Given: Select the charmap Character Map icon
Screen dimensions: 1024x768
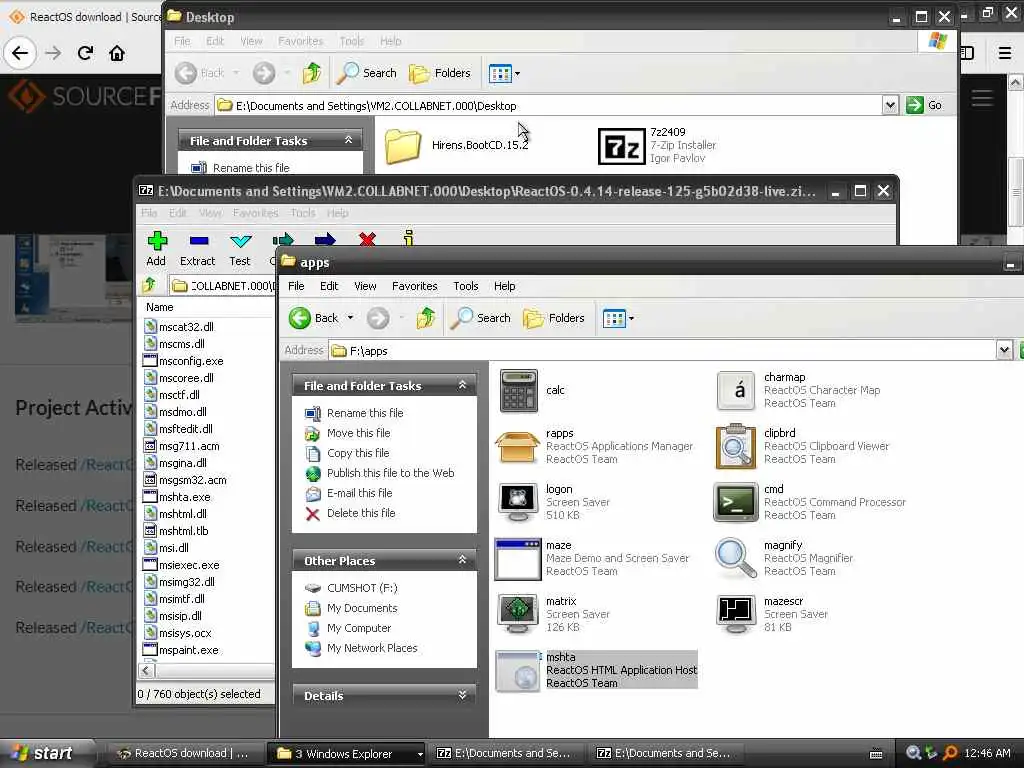Looking at the screenshot, I should [x=736, y=391].
